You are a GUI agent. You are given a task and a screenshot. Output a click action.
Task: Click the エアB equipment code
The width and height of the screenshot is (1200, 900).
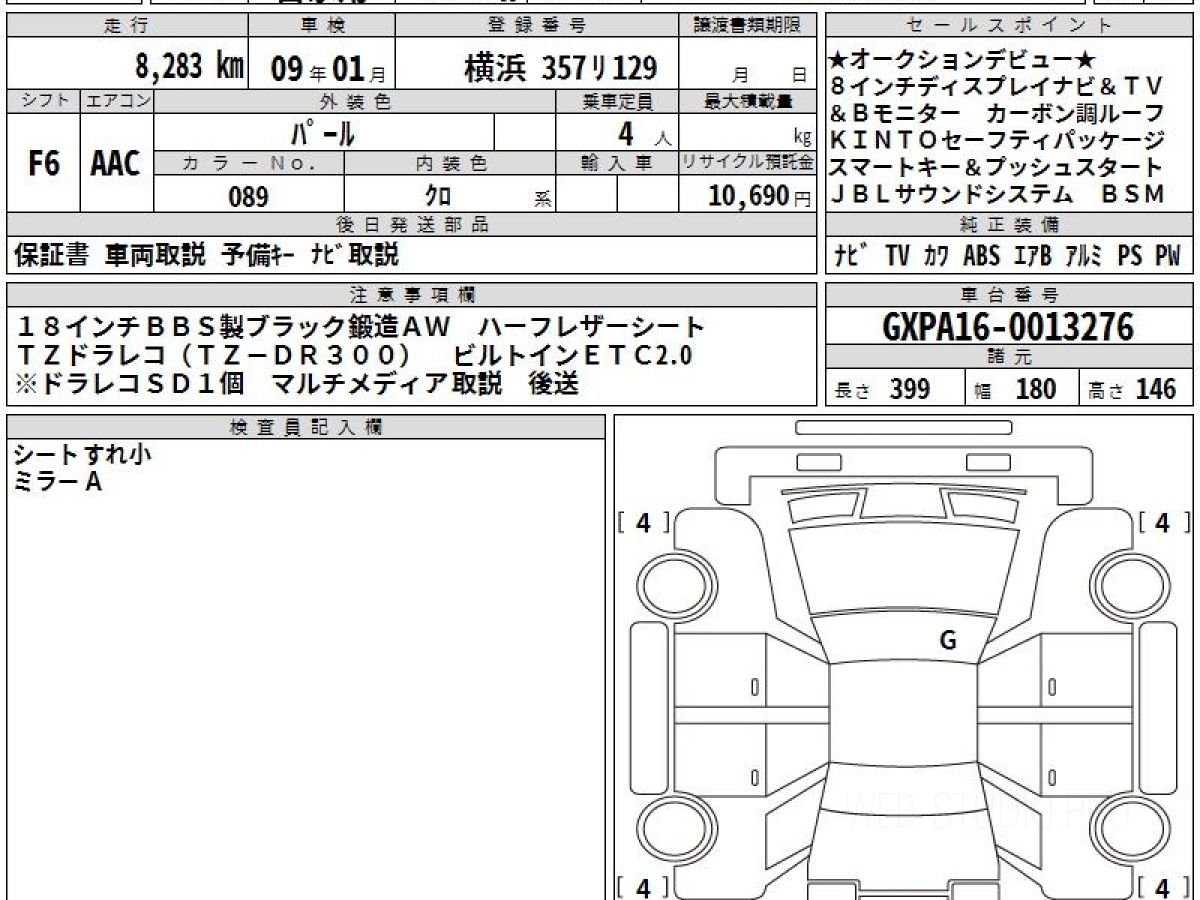click(x=1032, y=256)
